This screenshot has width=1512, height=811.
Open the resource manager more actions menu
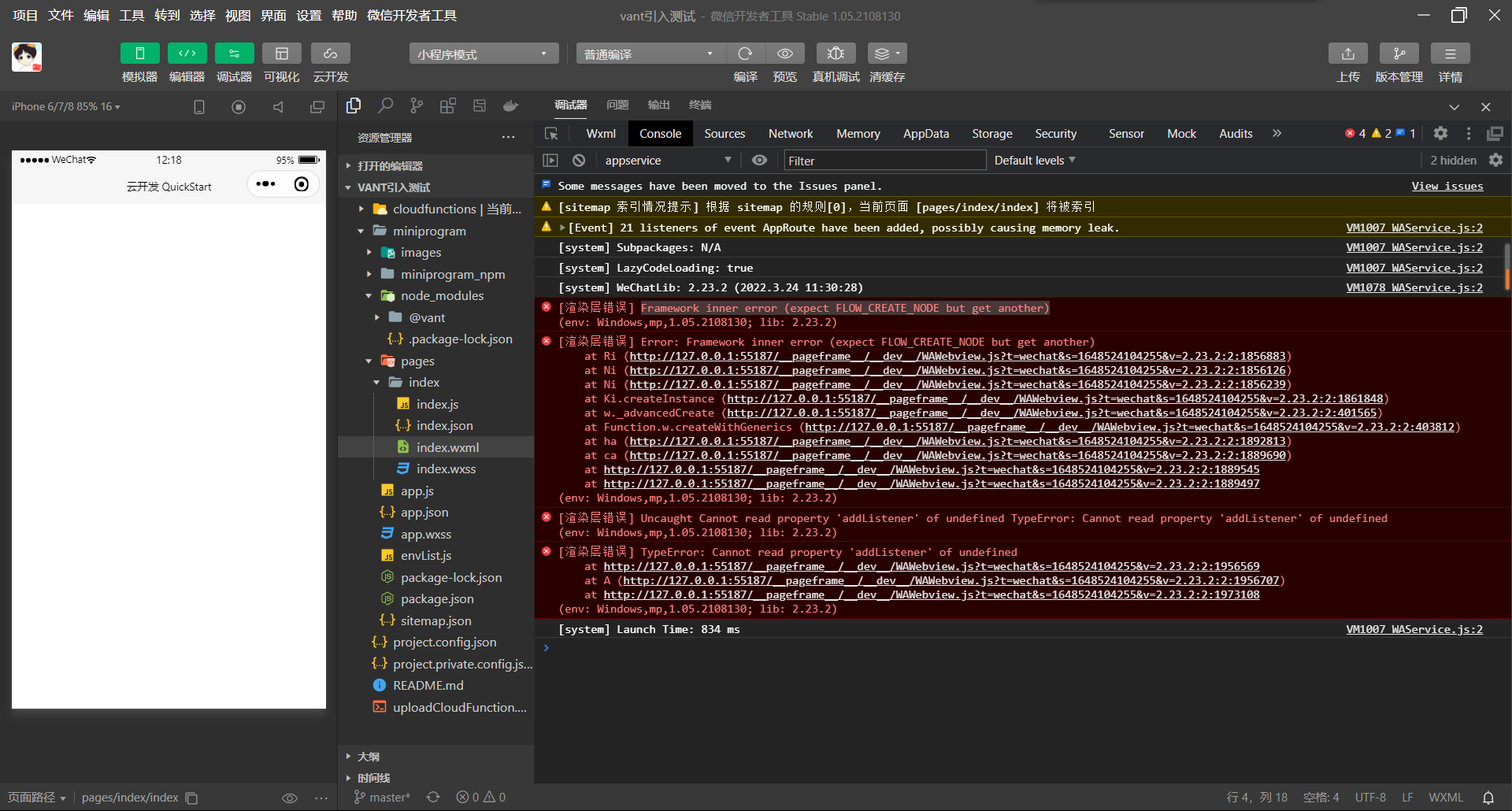(508, 137)
